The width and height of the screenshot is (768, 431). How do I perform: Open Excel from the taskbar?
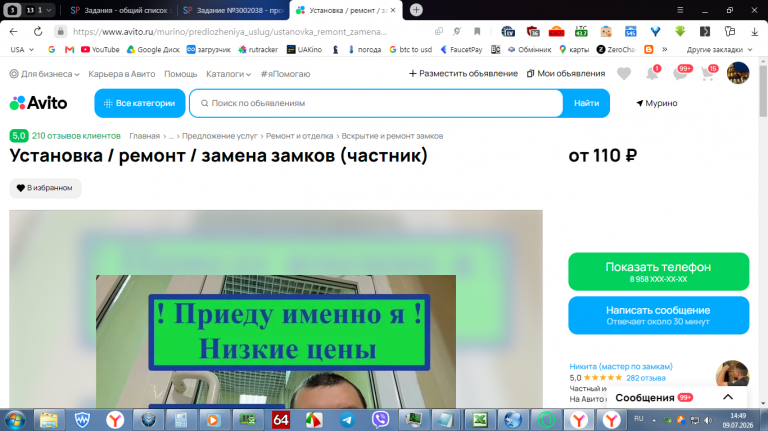tap(480, 420)
